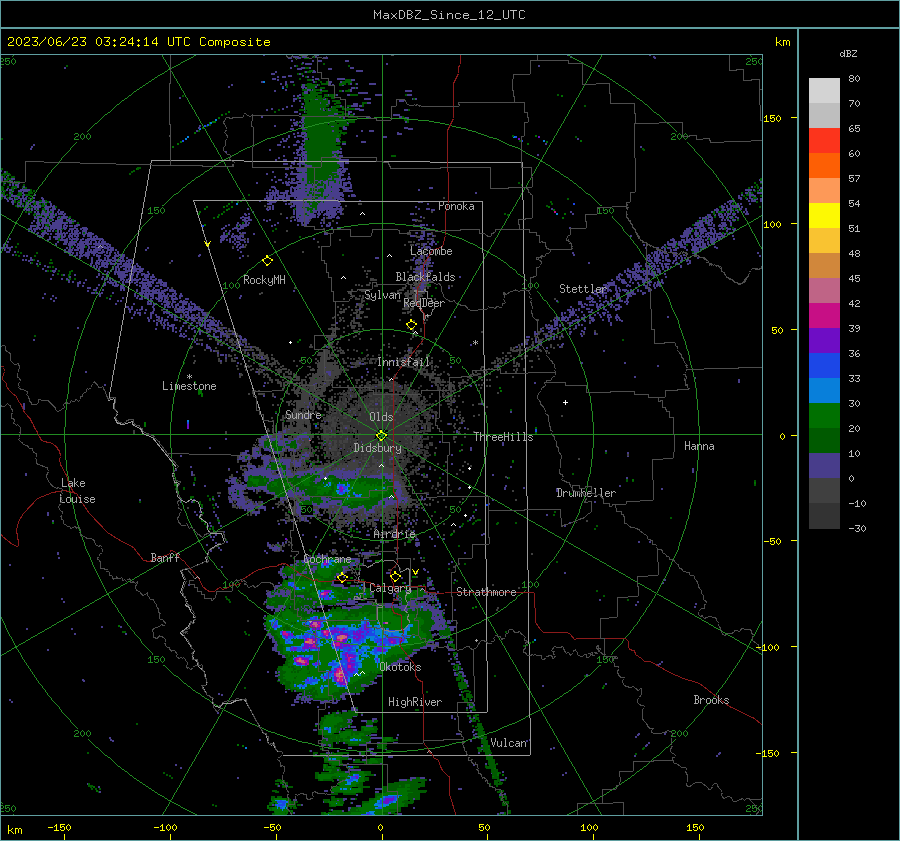This screenshot has width=900, height=841.
Task: Click the yellow marker near Cochrane
Action: click(x=342, y=577)
